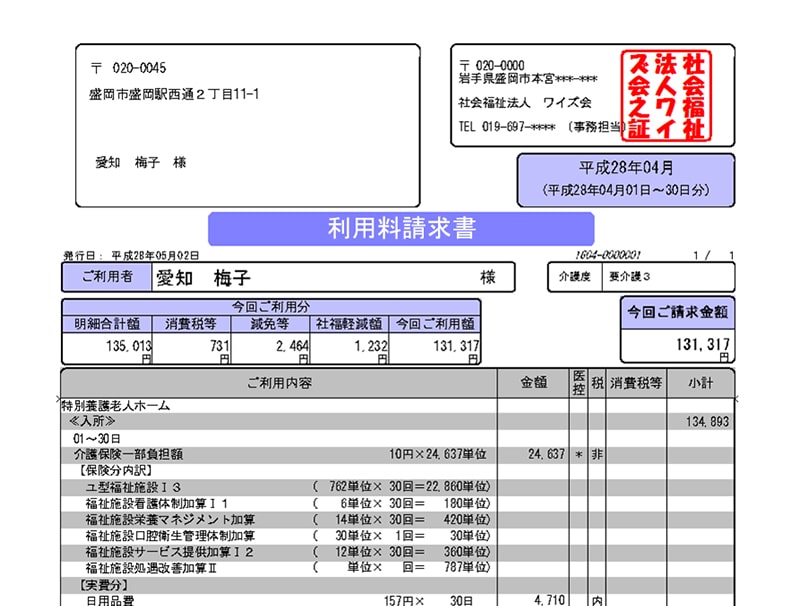The height and width of the screenshot is (606, 800).
Task: Click recipient name 愛知 梅子 様 in address box
Action: pyautogui.click(x=141, y=162)
